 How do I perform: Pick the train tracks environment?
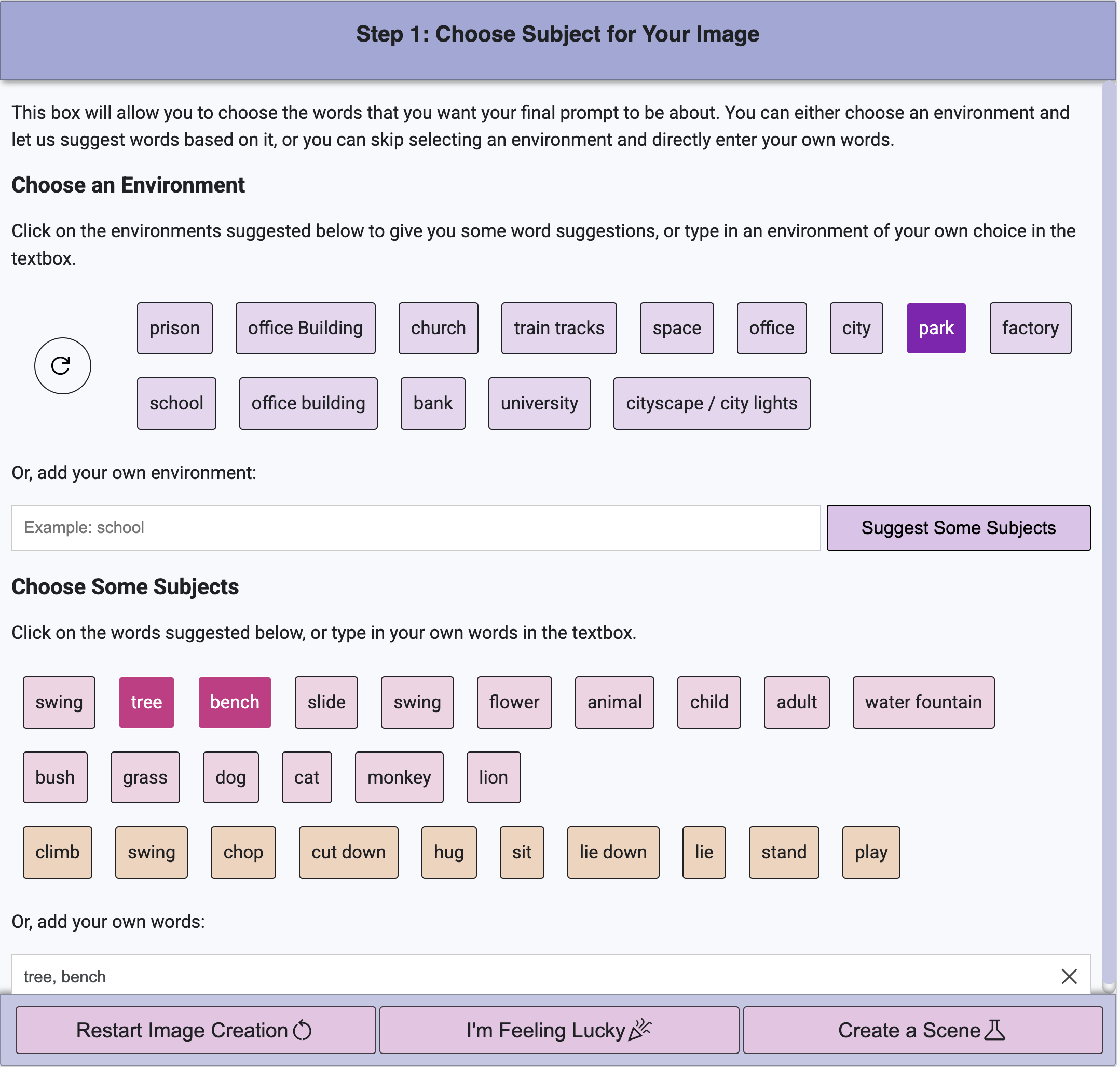[x=558, y=328]
